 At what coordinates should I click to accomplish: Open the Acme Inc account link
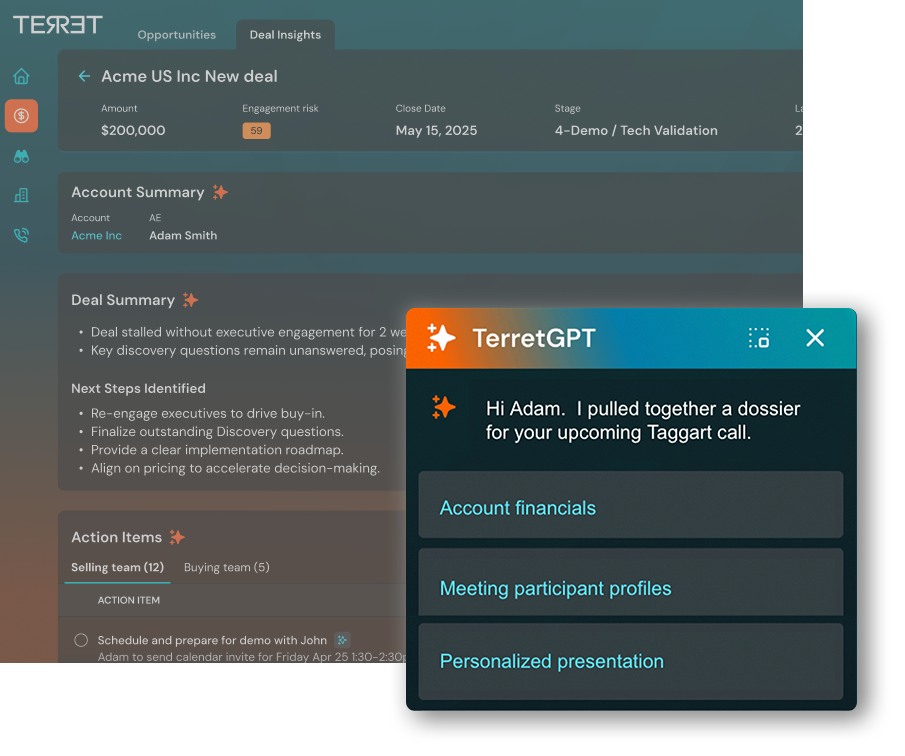(96, 235)
